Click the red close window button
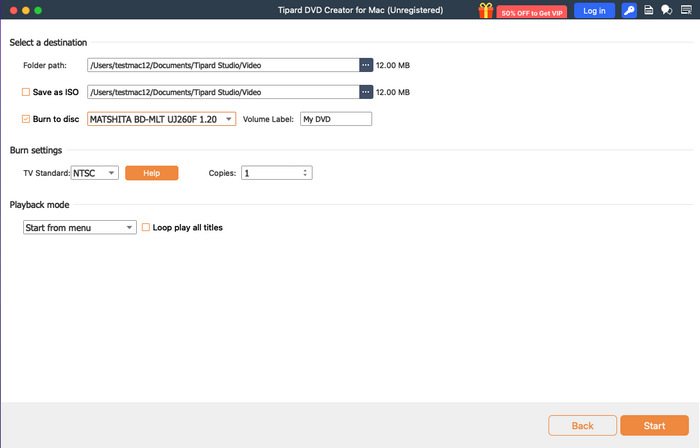This screenshot has height=448, width=700. pos(13,10)
